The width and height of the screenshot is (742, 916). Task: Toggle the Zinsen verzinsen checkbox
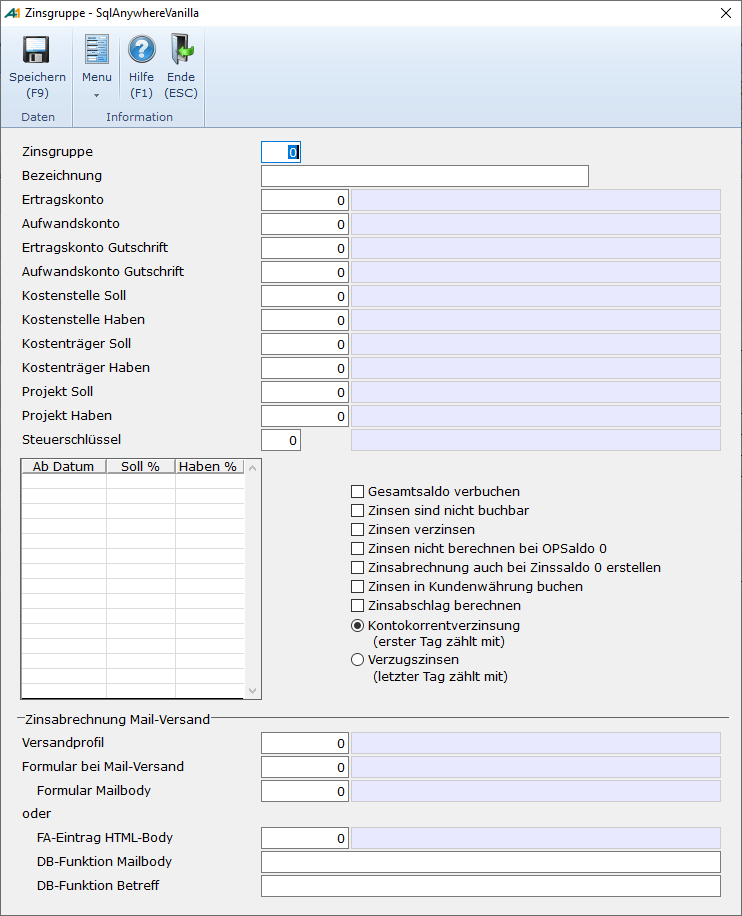358,529
